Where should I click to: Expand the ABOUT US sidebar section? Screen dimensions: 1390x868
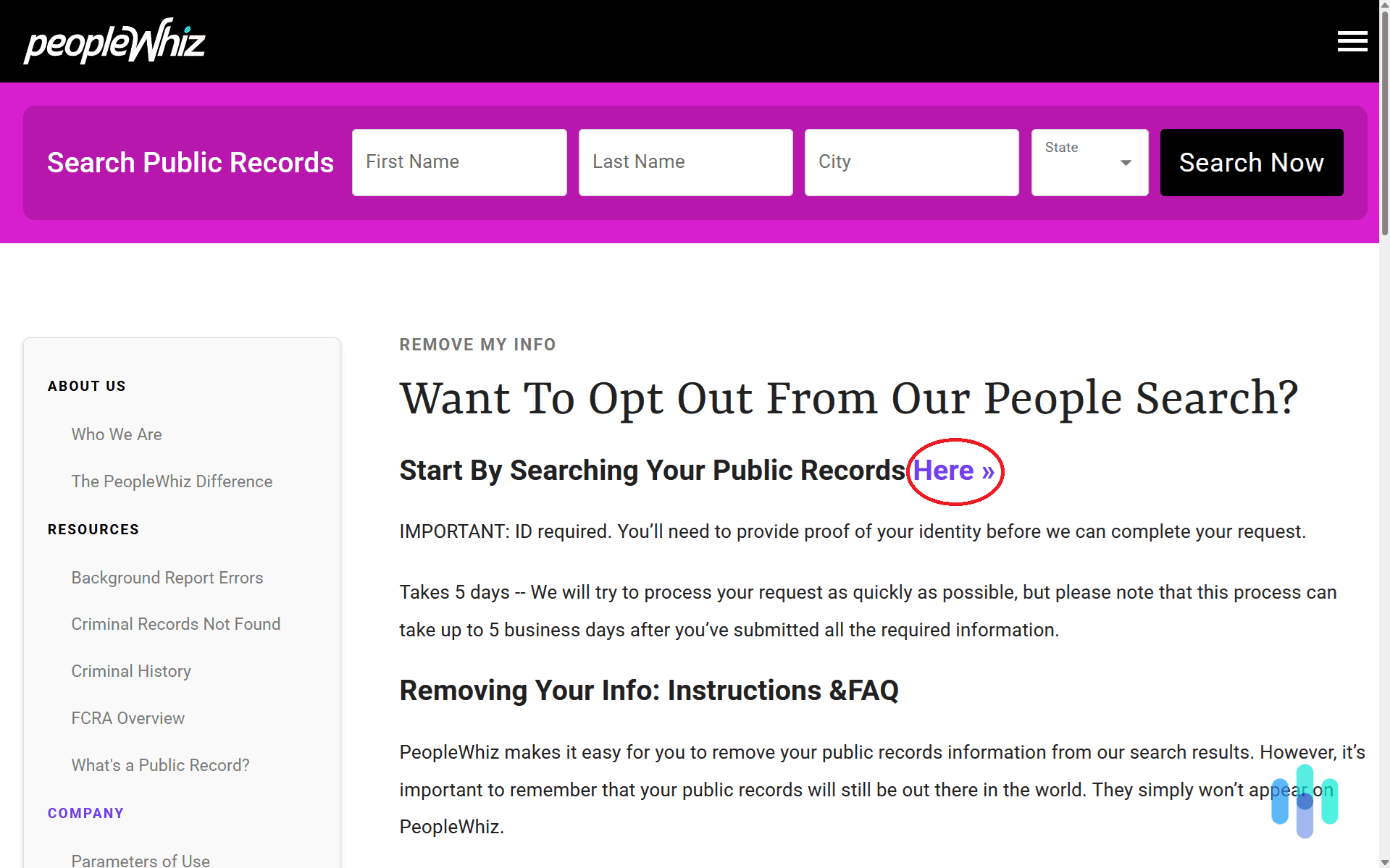pos(86,386)
